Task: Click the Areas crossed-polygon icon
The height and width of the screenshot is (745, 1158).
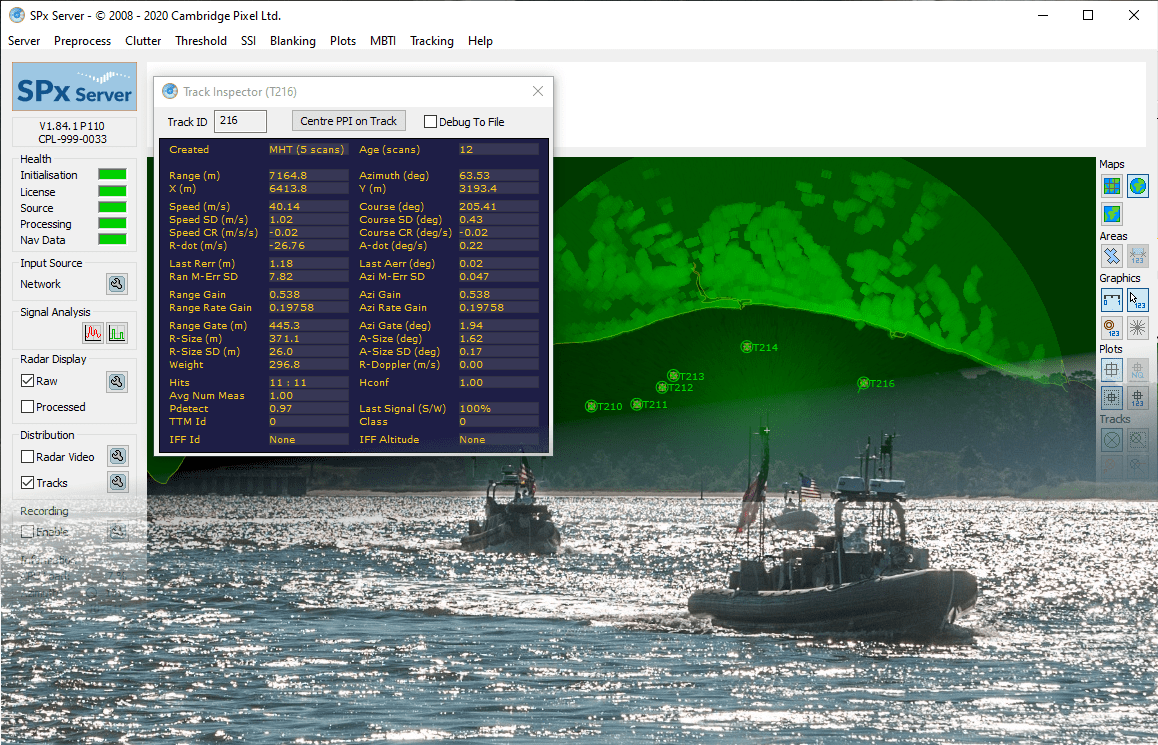Action: point(1111,256)
